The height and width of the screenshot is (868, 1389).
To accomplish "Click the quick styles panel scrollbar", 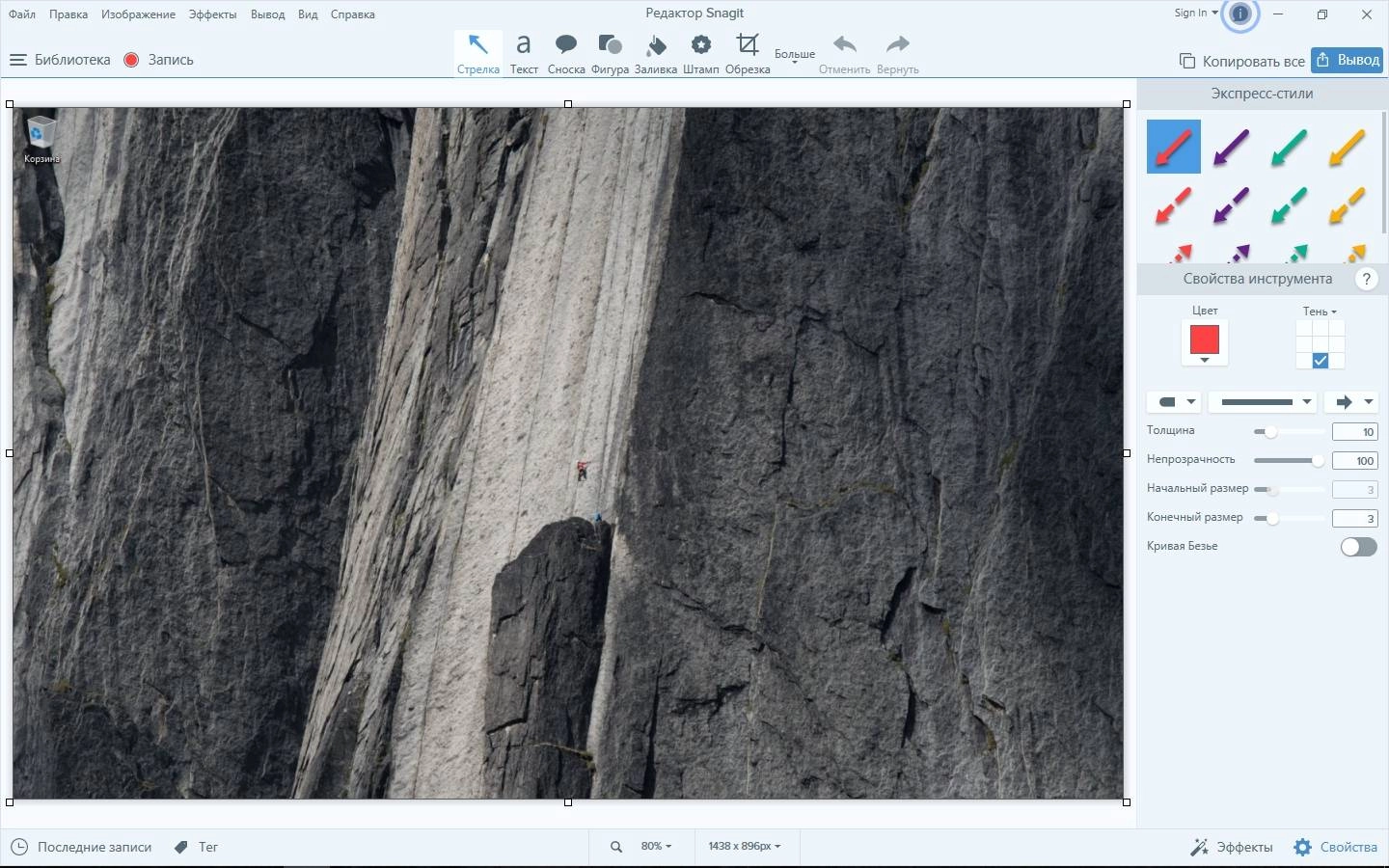I will tap(1385, 174).
